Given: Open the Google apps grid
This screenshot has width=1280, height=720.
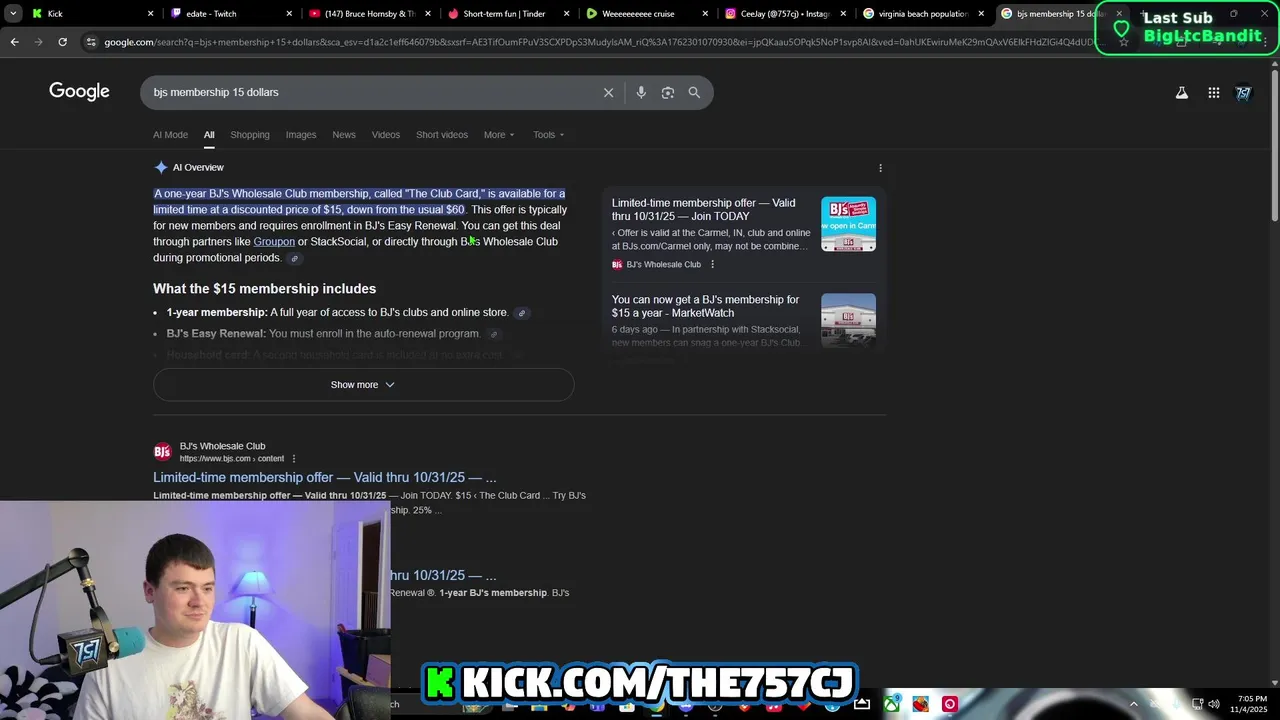Looking at the screenshot, I should coord(1214,93).
